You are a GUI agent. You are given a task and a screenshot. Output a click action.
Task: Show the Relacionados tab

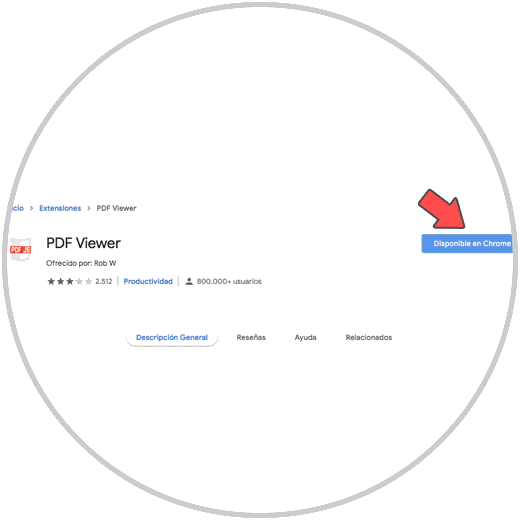369,337
